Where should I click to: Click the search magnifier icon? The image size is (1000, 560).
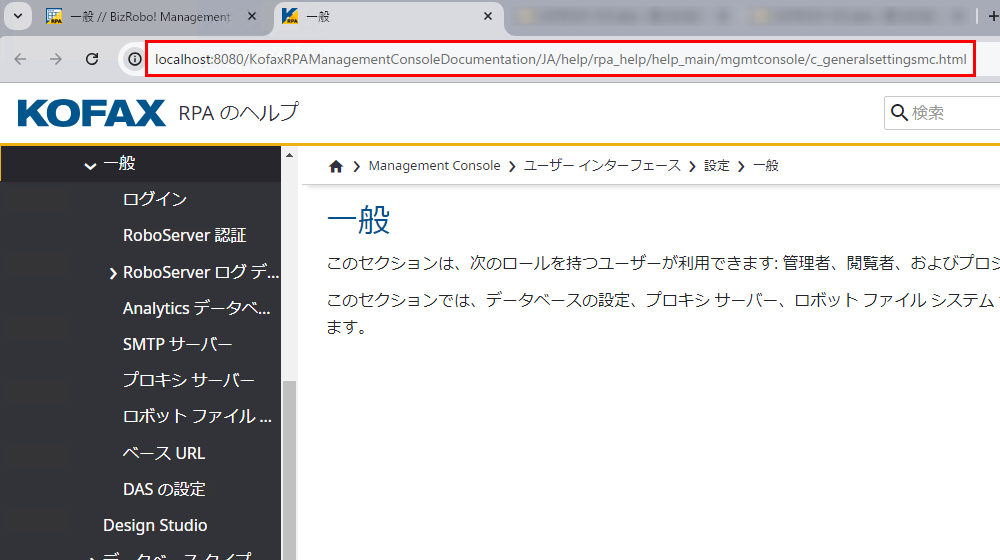pyautogui.click(x=899, y=113)
